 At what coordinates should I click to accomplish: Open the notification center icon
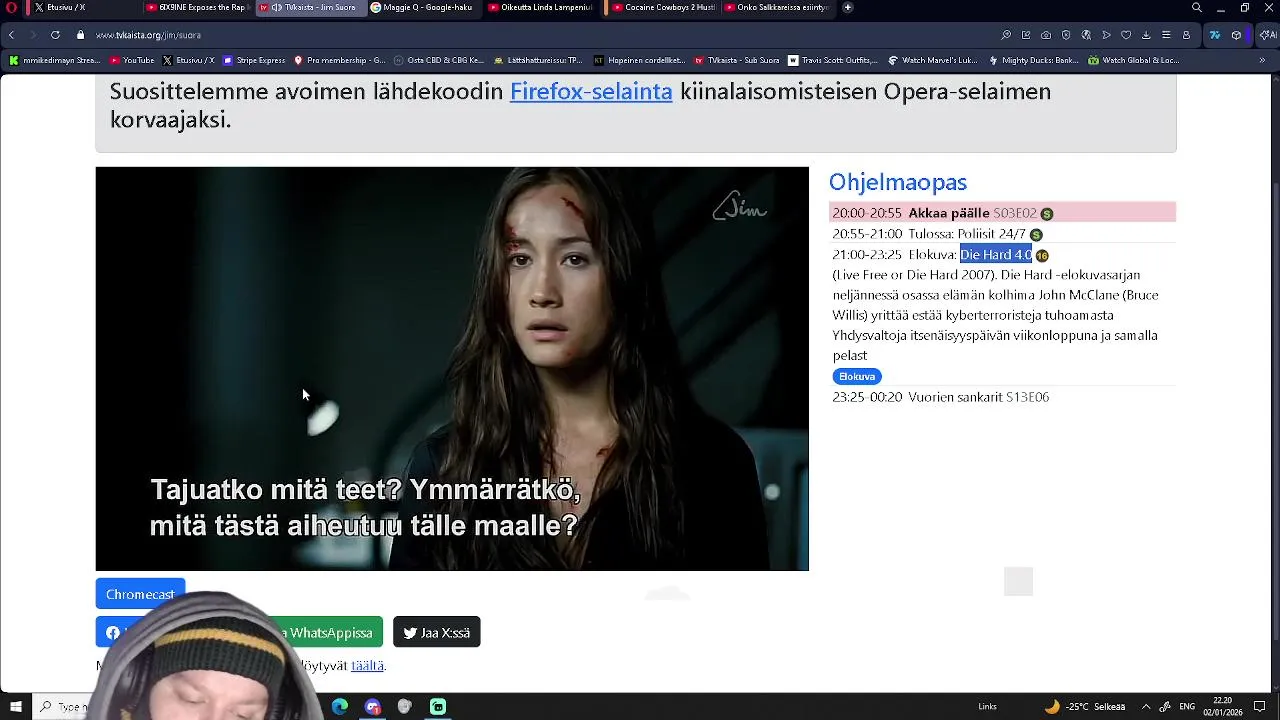tap(1260, 707)
